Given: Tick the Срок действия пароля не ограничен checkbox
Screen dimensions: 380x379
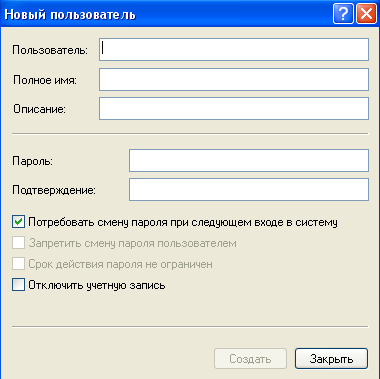Looking at the screenshot, I should pos(18,264).
